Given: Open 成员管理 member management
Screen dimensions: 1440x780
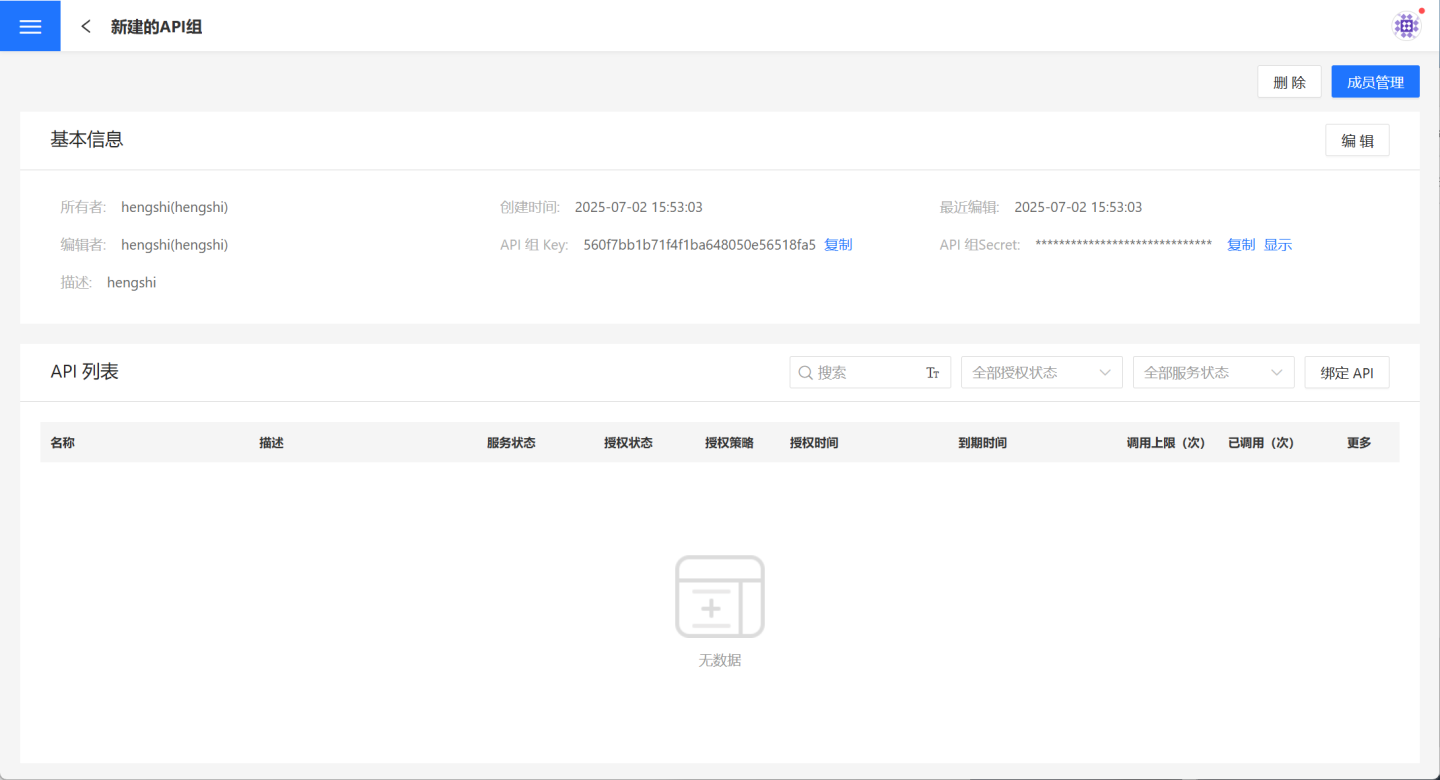Looking at the screenshot, I should [x=1375, y=82].
